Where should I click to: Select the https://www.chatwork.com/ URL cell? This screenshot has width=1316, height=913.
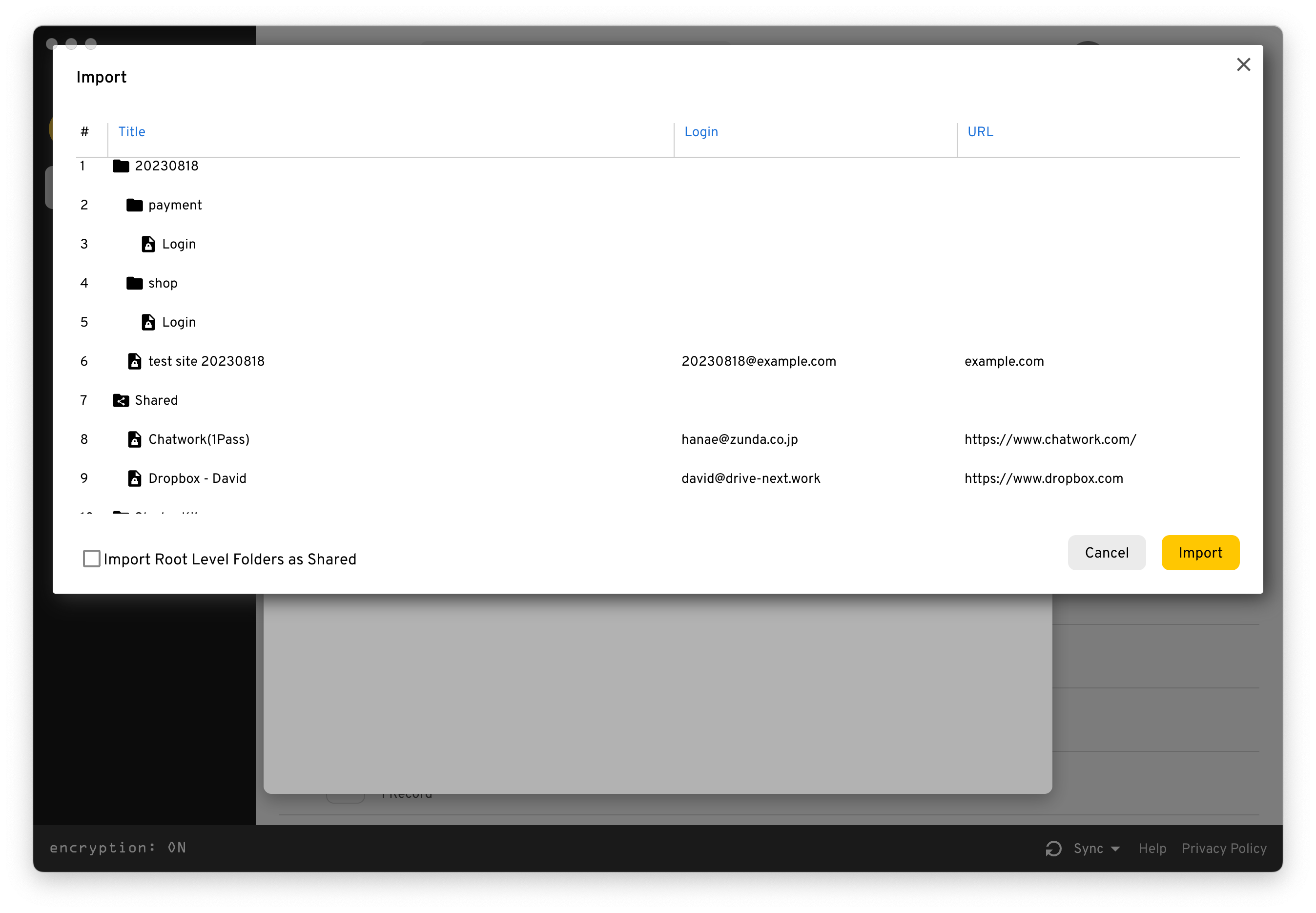(x=1049, y=439)
